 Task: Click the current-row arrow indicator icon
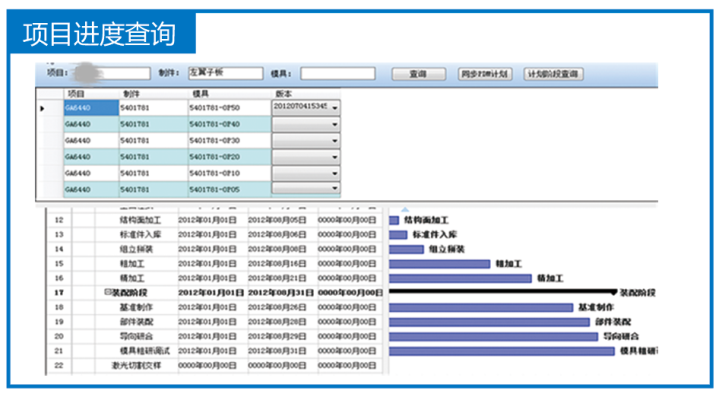42,108
